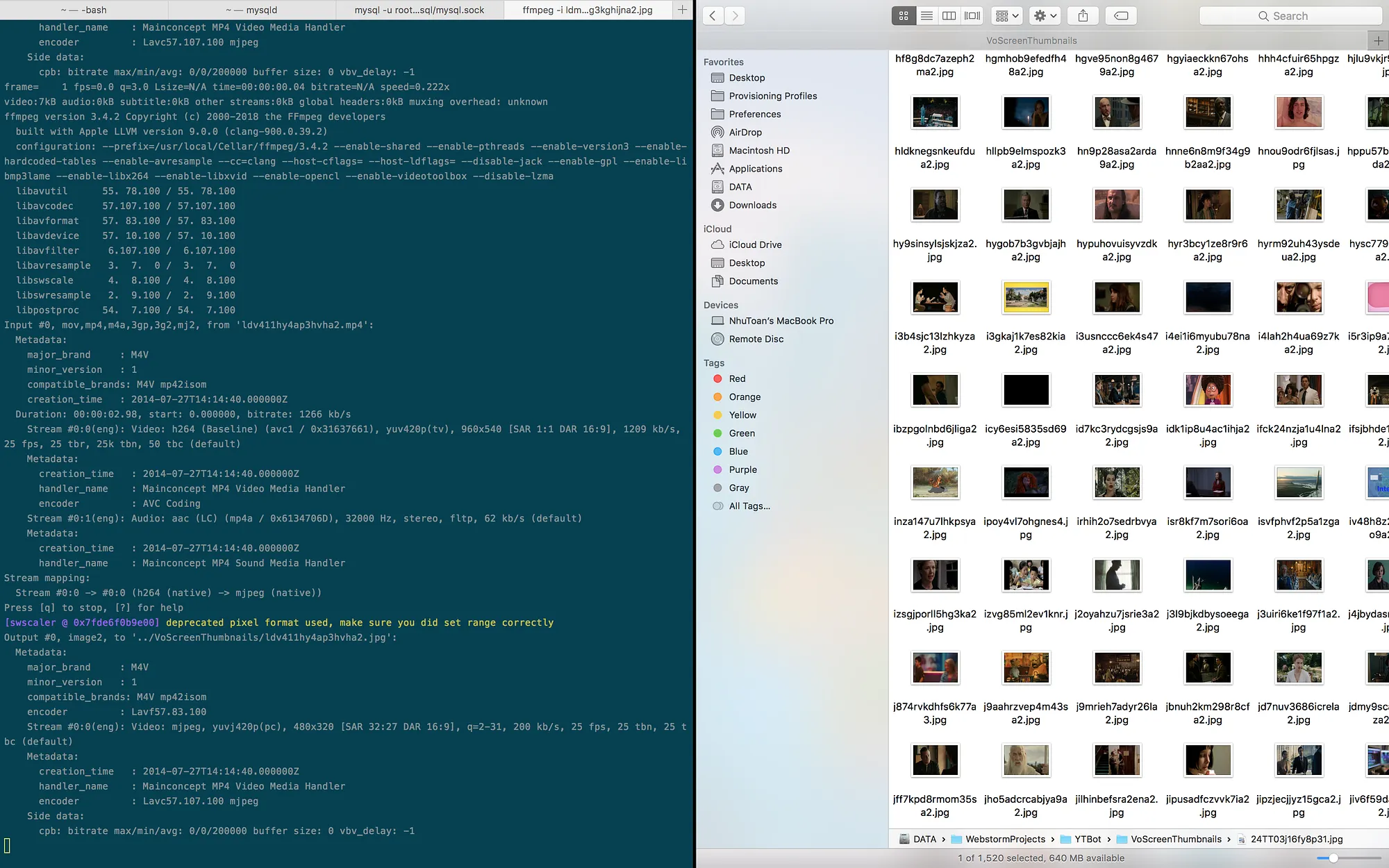Screen dimensions: 1389x868
Task: Go back in Finder history
Action: click(713, 15)
